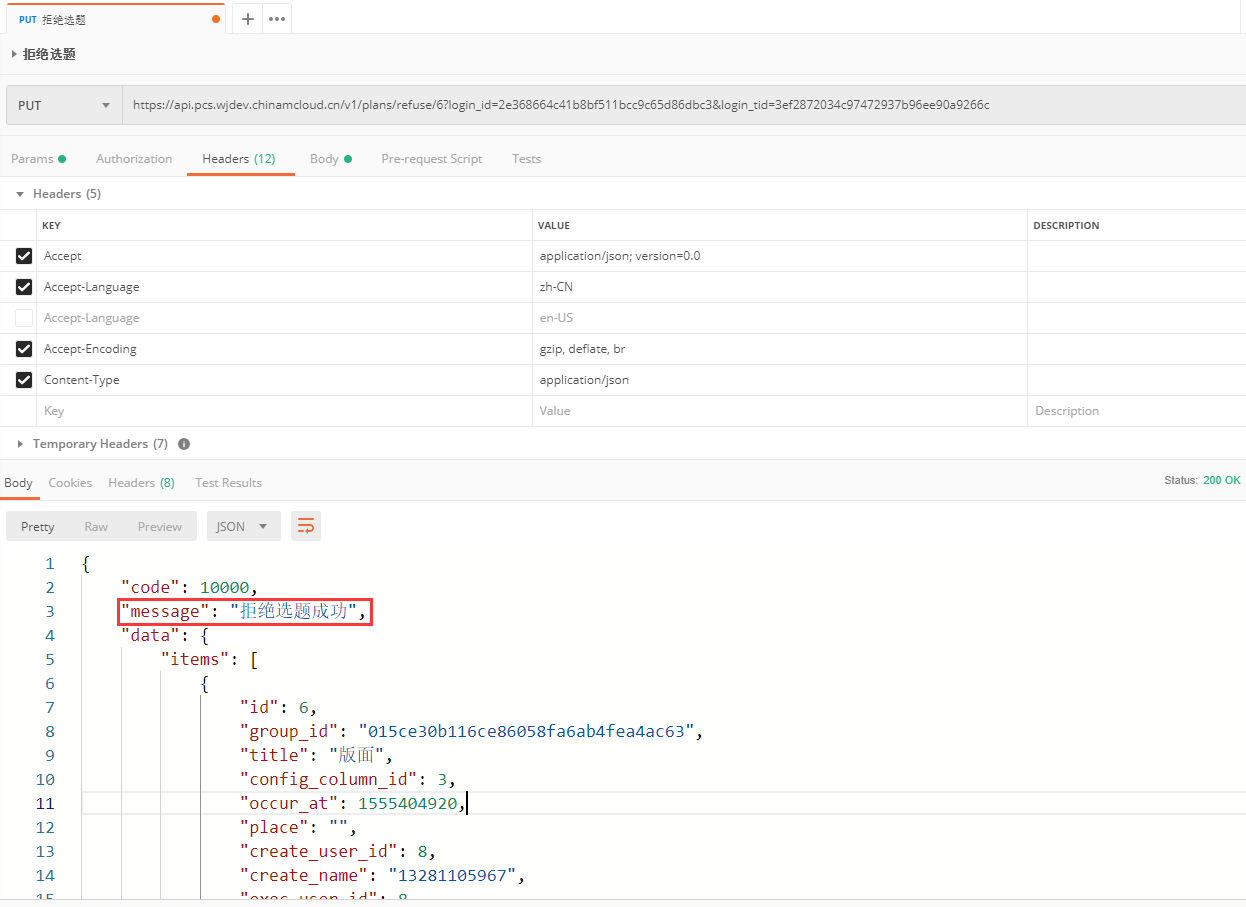Switch to response Cookies tab
The height and width of the screenshot is (907, 1246).
pos(70,483)
